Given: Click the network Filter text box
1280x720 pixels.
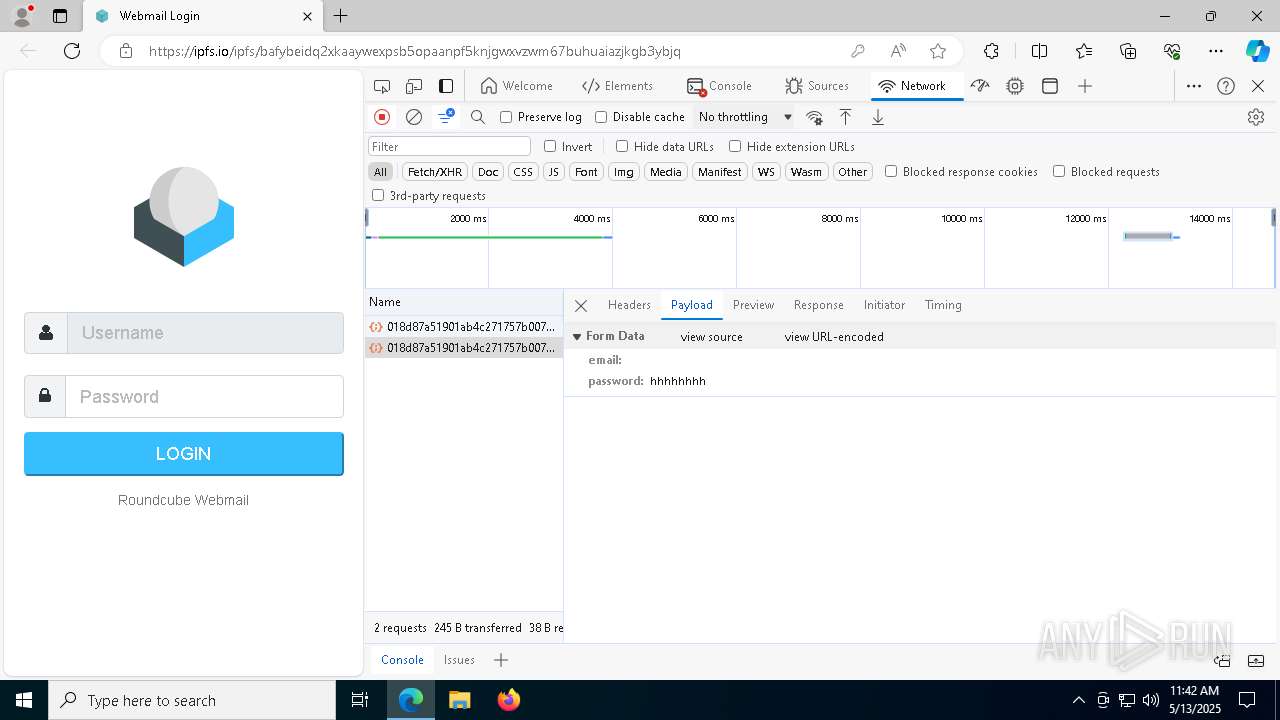Looking at the screenshot, I should [449, 146].
